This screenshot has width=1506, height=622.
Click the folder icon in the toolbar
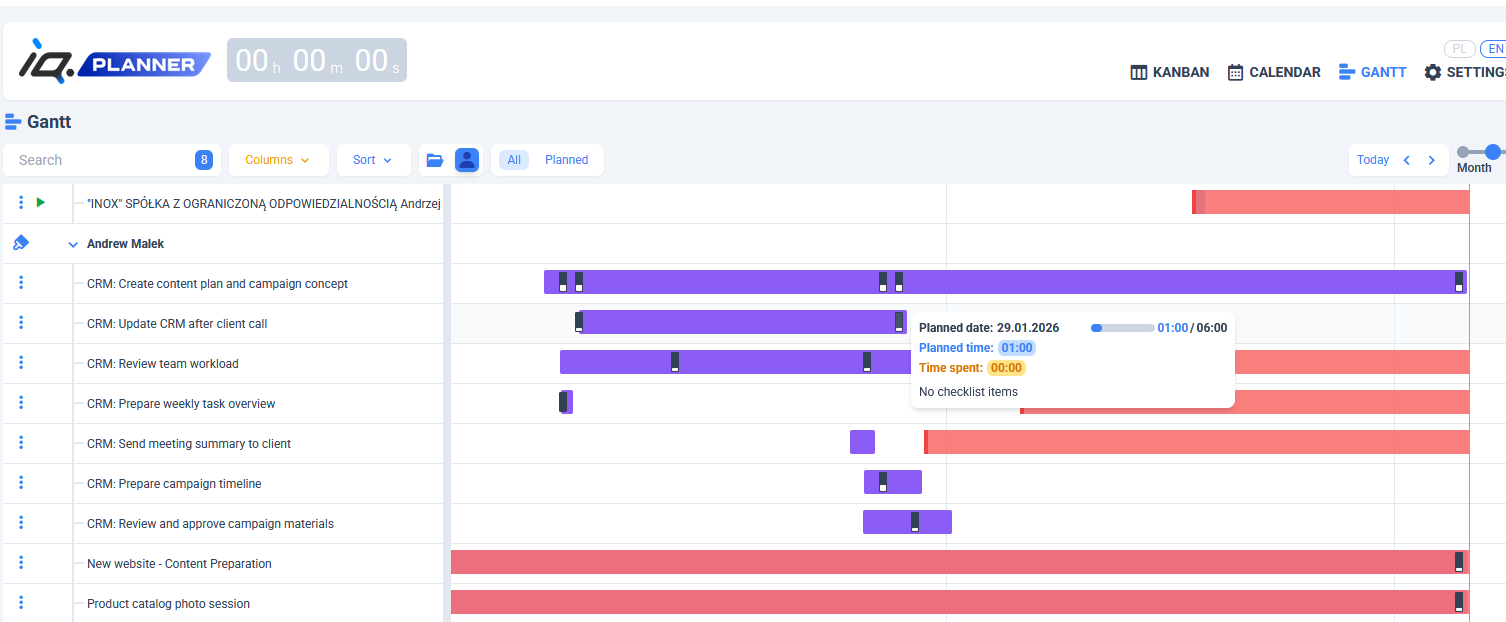tap(434, 160)
